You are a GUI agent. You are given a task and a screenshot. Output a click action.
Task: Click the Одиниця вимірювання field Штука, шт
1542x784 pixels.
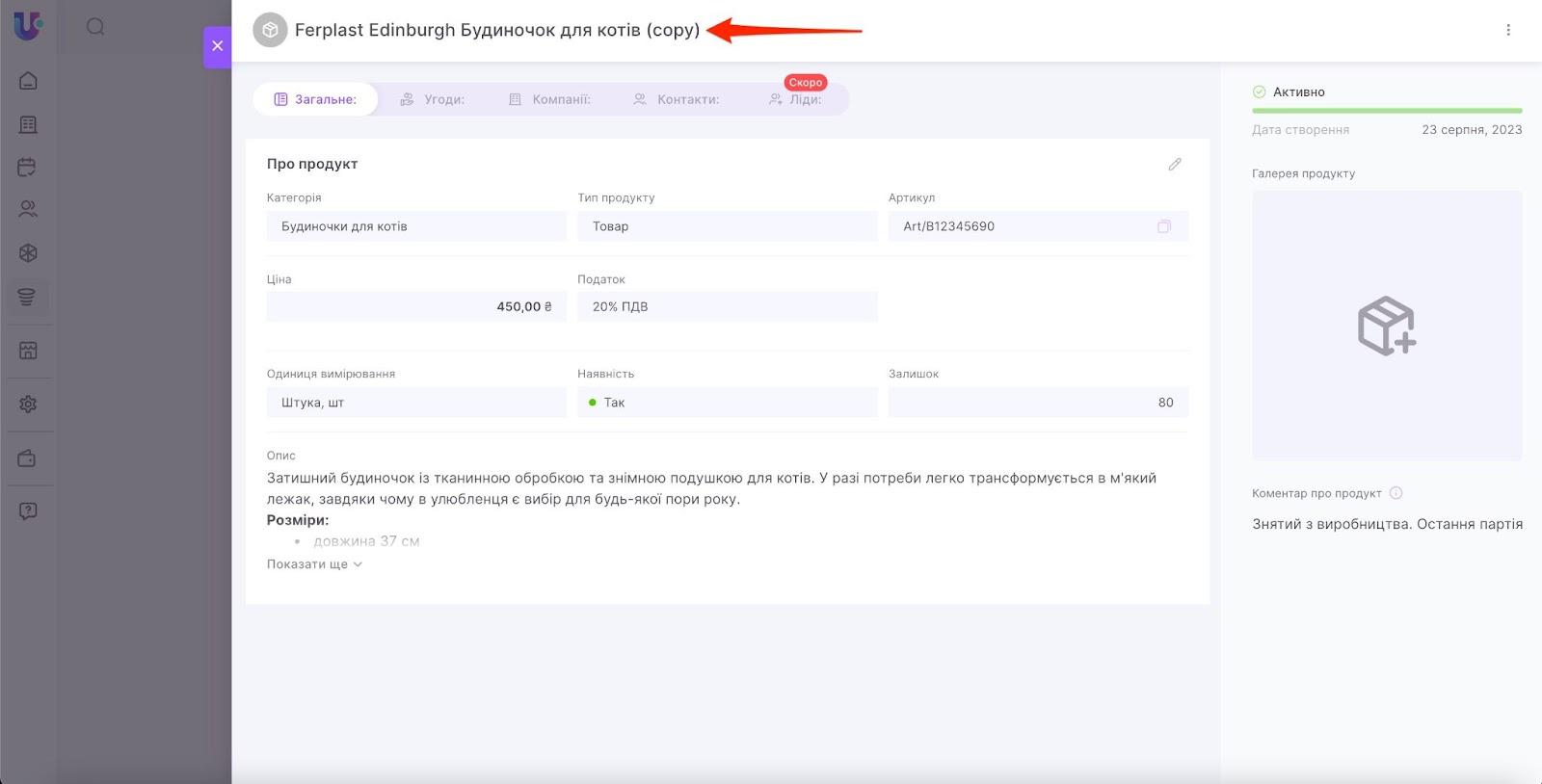pyautogui.click(x=416, y=403)
